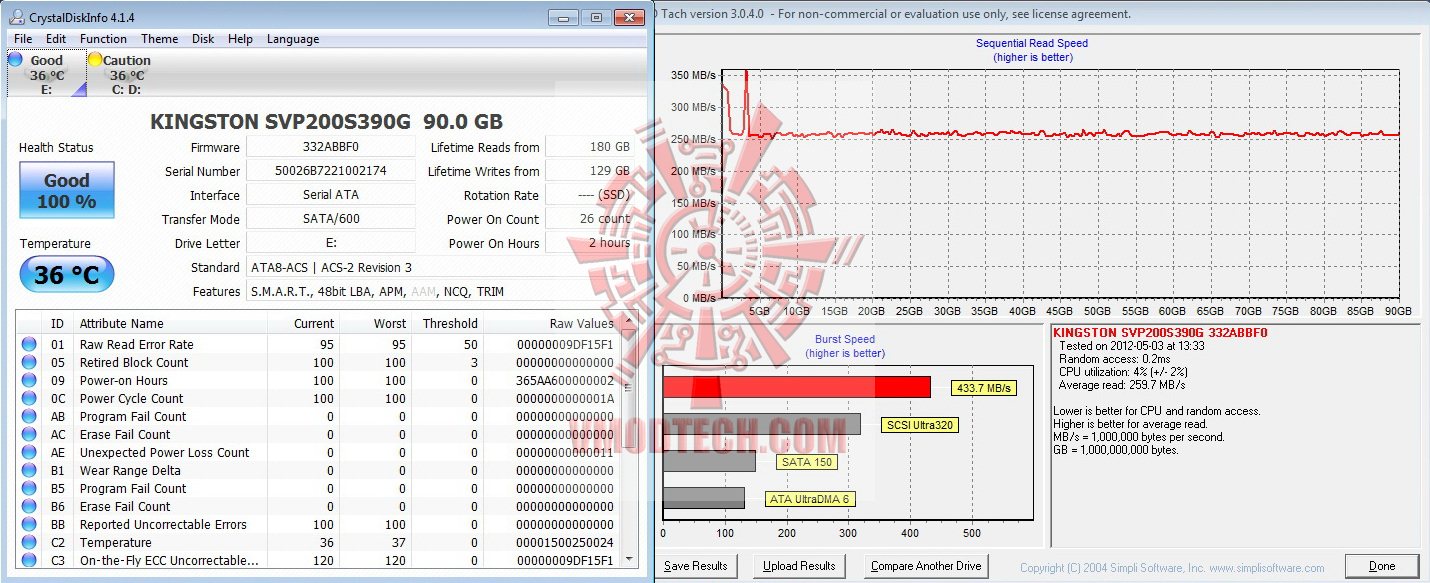
Task: Click the status orb for Unexpected Power Loss Count
Action: (29, 453)
